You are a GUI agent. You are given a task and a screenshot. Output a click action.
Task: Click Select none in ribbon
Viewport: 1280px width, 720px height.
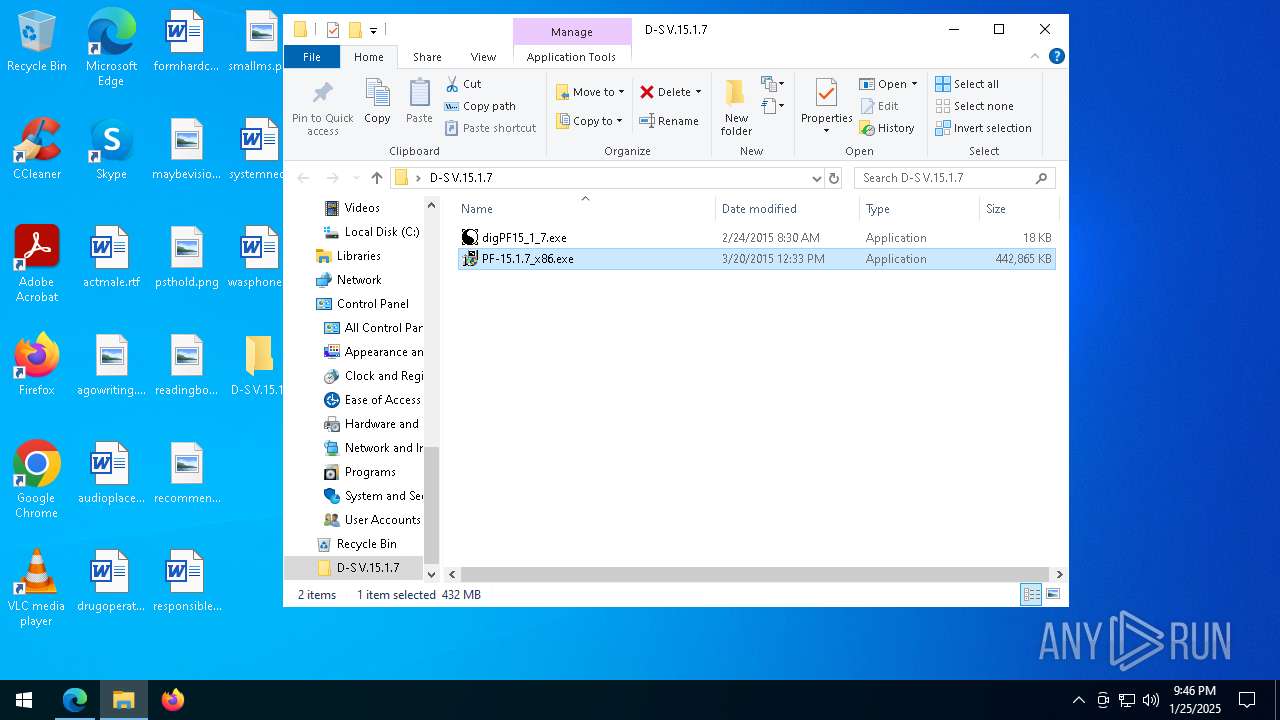[x=974, y=106]
